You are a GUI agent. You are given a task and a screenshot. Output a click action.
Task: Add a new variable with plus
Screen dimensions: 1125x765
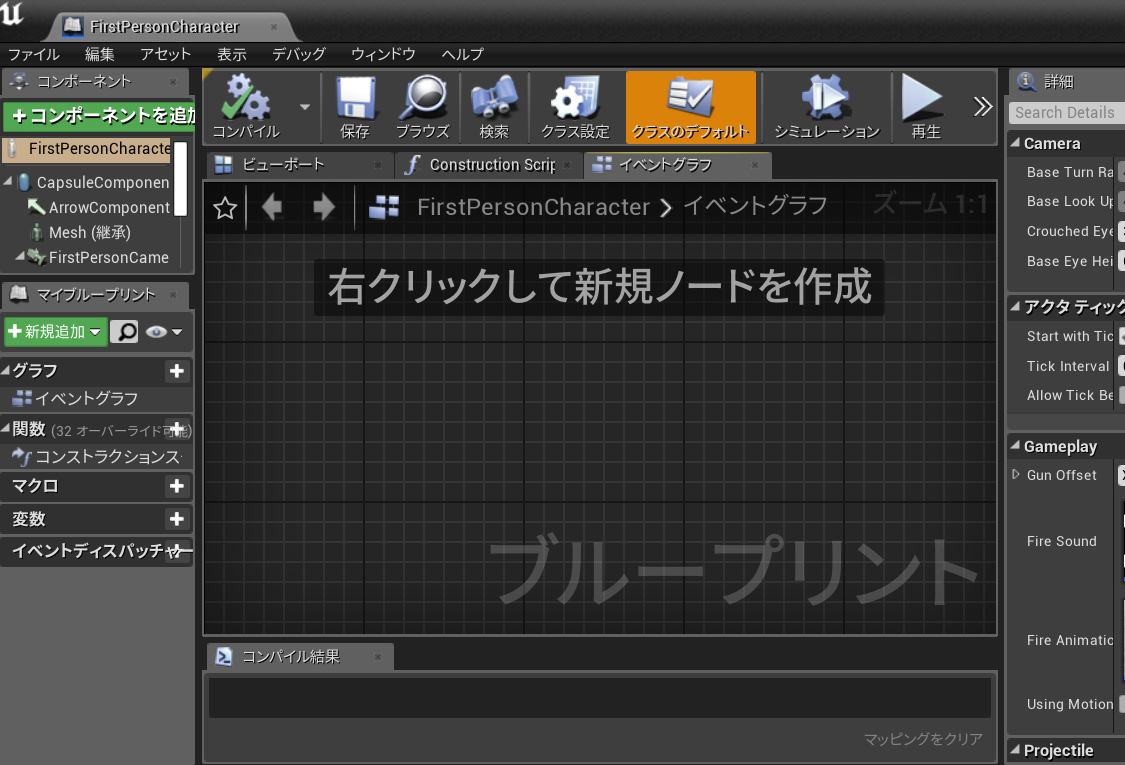[x=176, y=519]
